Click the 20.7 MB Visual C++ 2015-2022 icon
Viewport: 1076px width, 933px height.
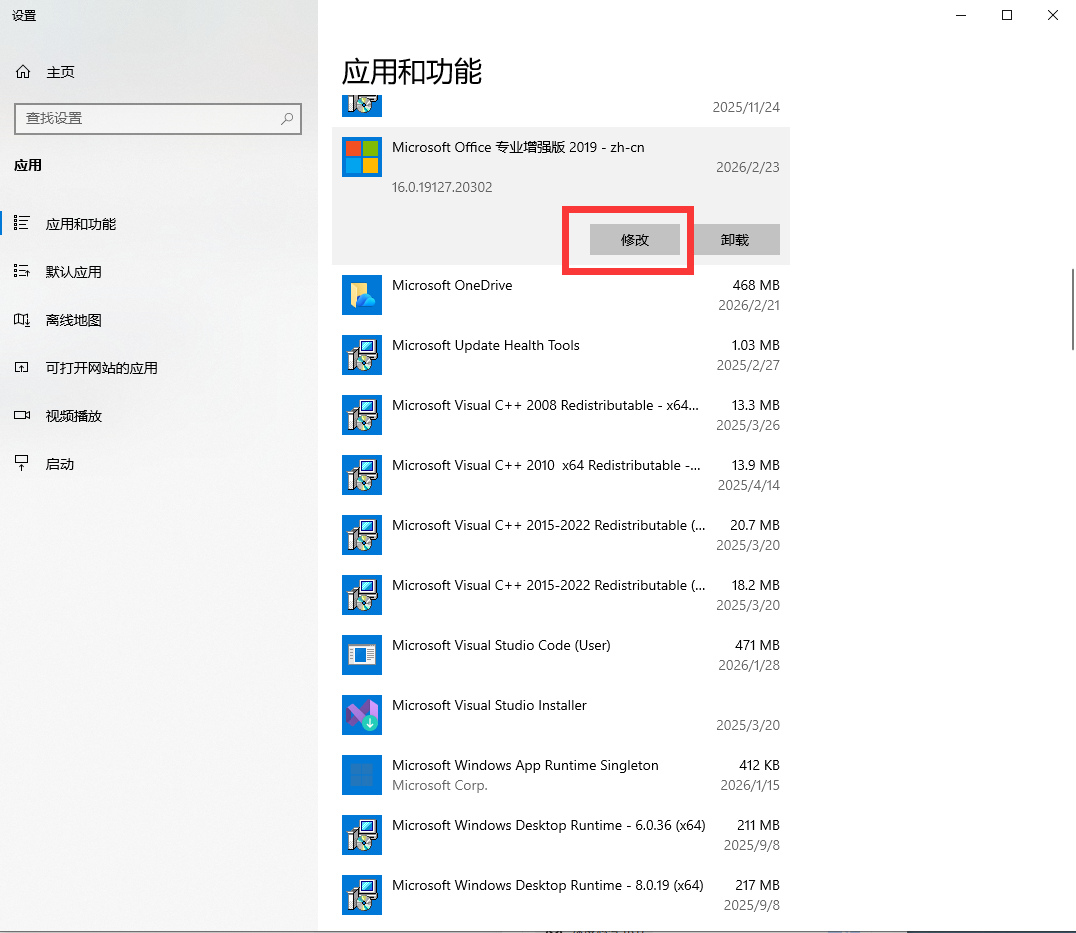(362, 535)
